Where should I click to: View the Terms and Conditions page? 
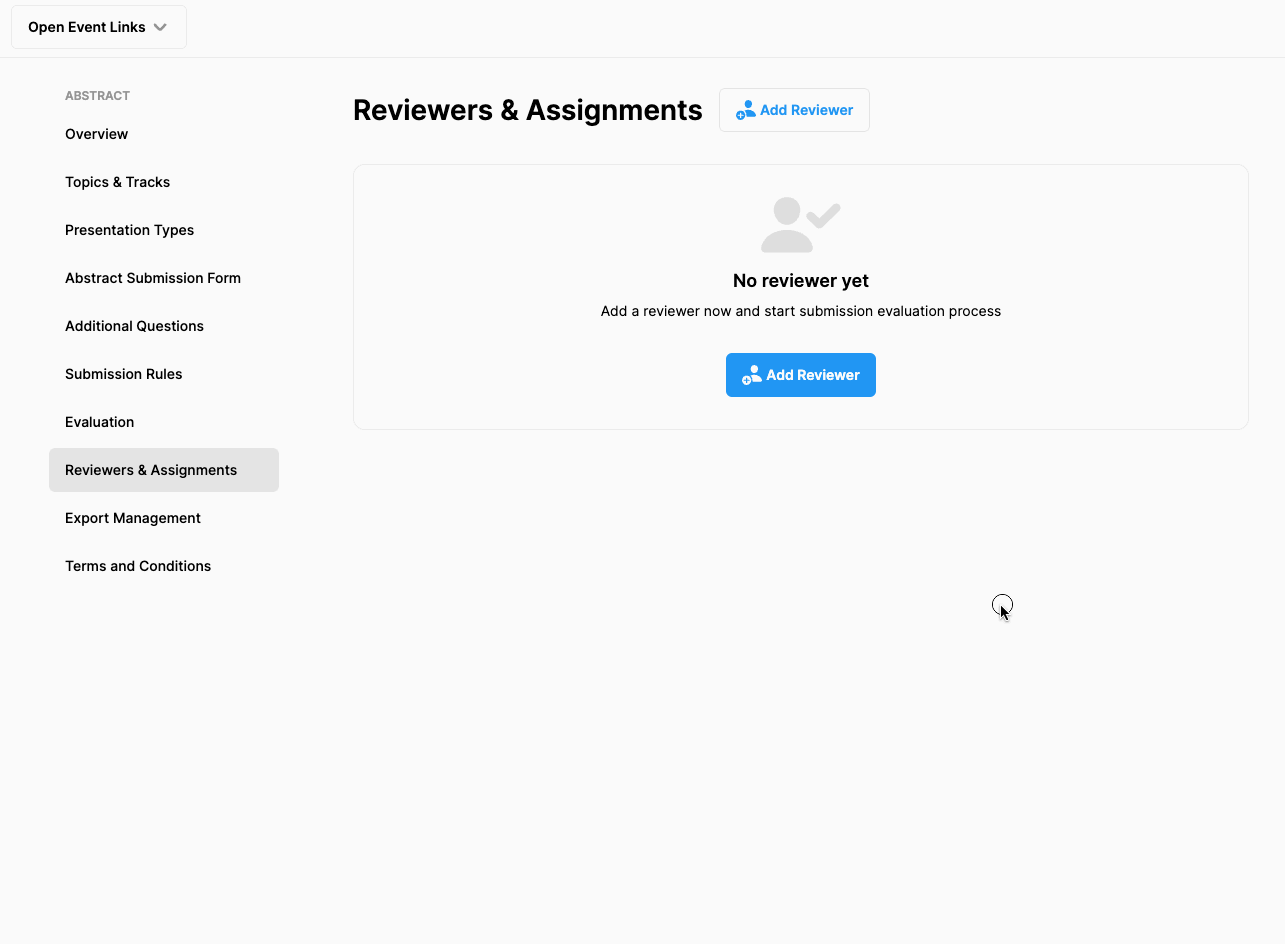coord(138,566)
